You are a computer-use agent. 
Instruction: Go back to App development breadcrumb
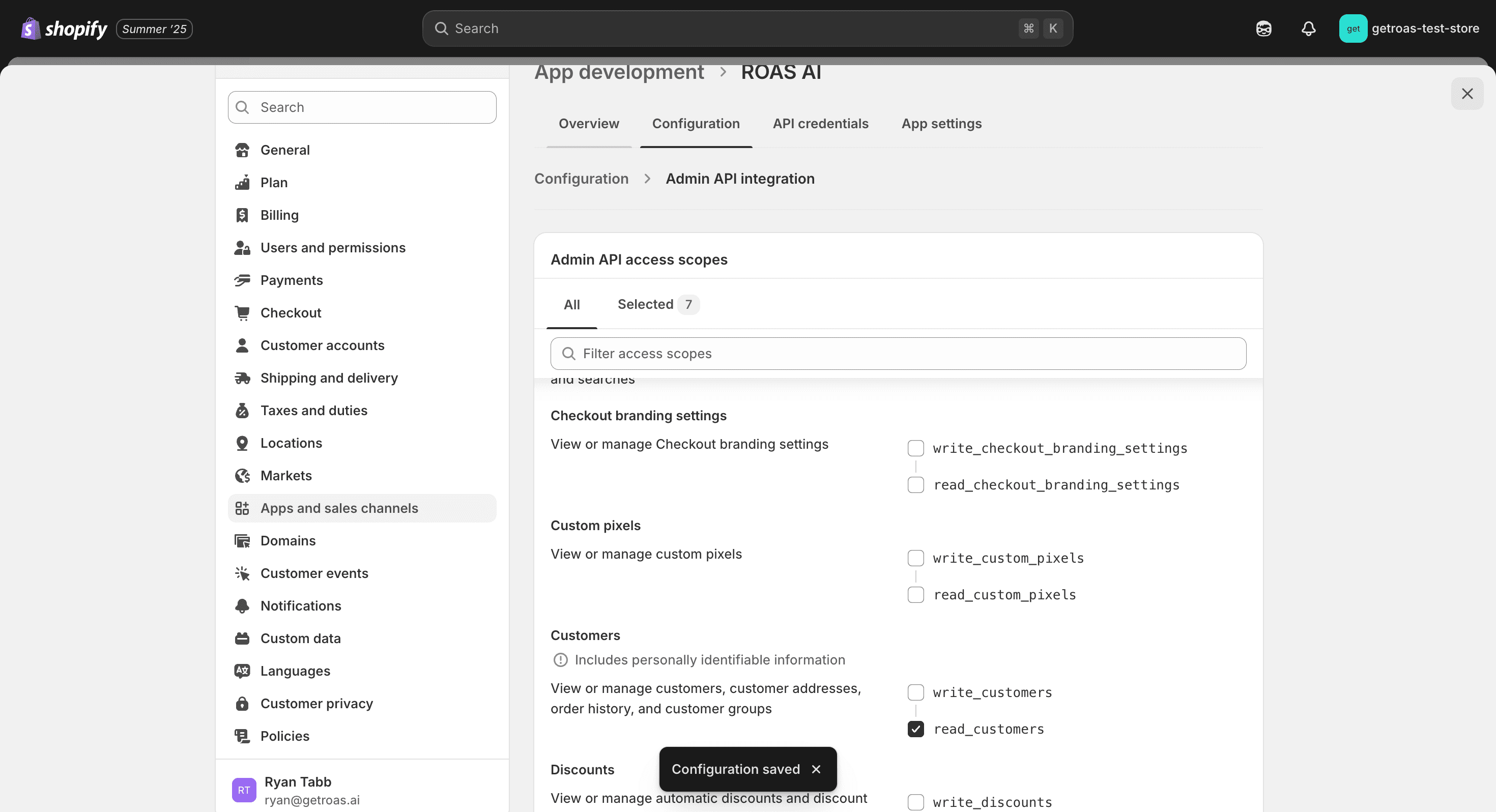pos(618,72)
